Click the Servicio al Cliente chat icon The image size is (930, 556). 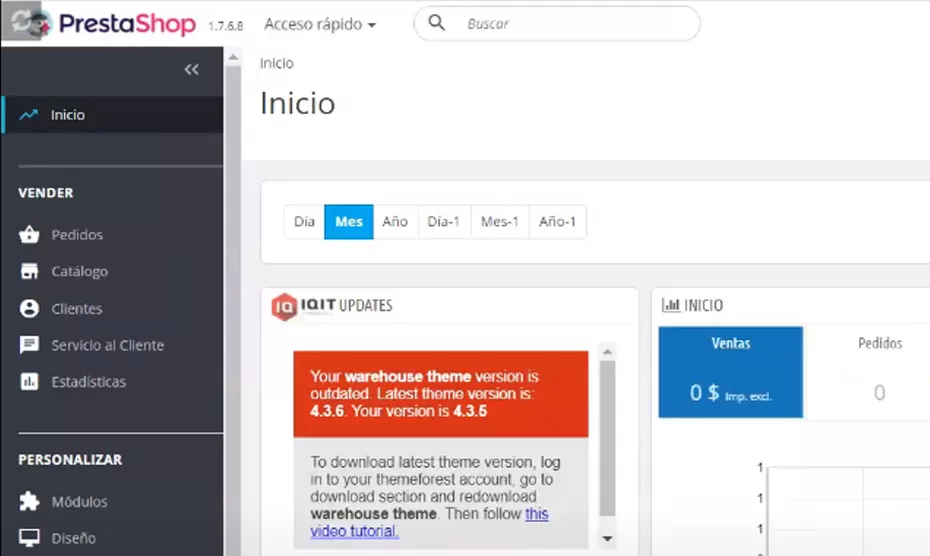pos(29,345)
